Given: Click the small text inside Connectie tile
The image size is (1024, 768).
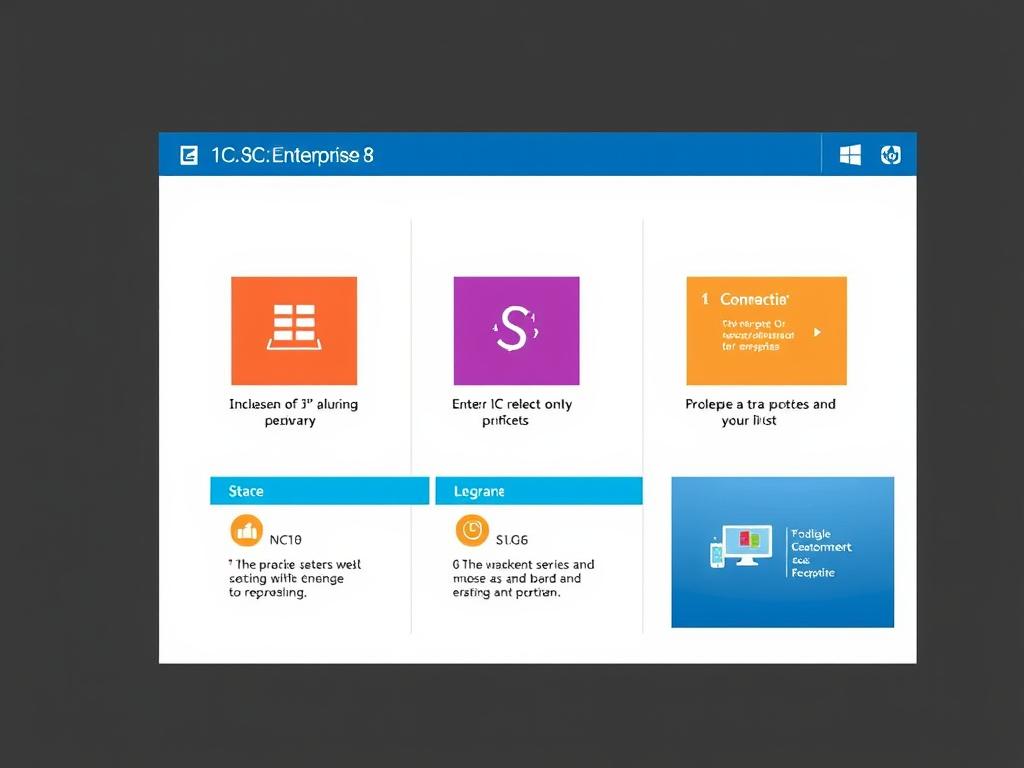Looking at the screenshot, I should (758, 335).
